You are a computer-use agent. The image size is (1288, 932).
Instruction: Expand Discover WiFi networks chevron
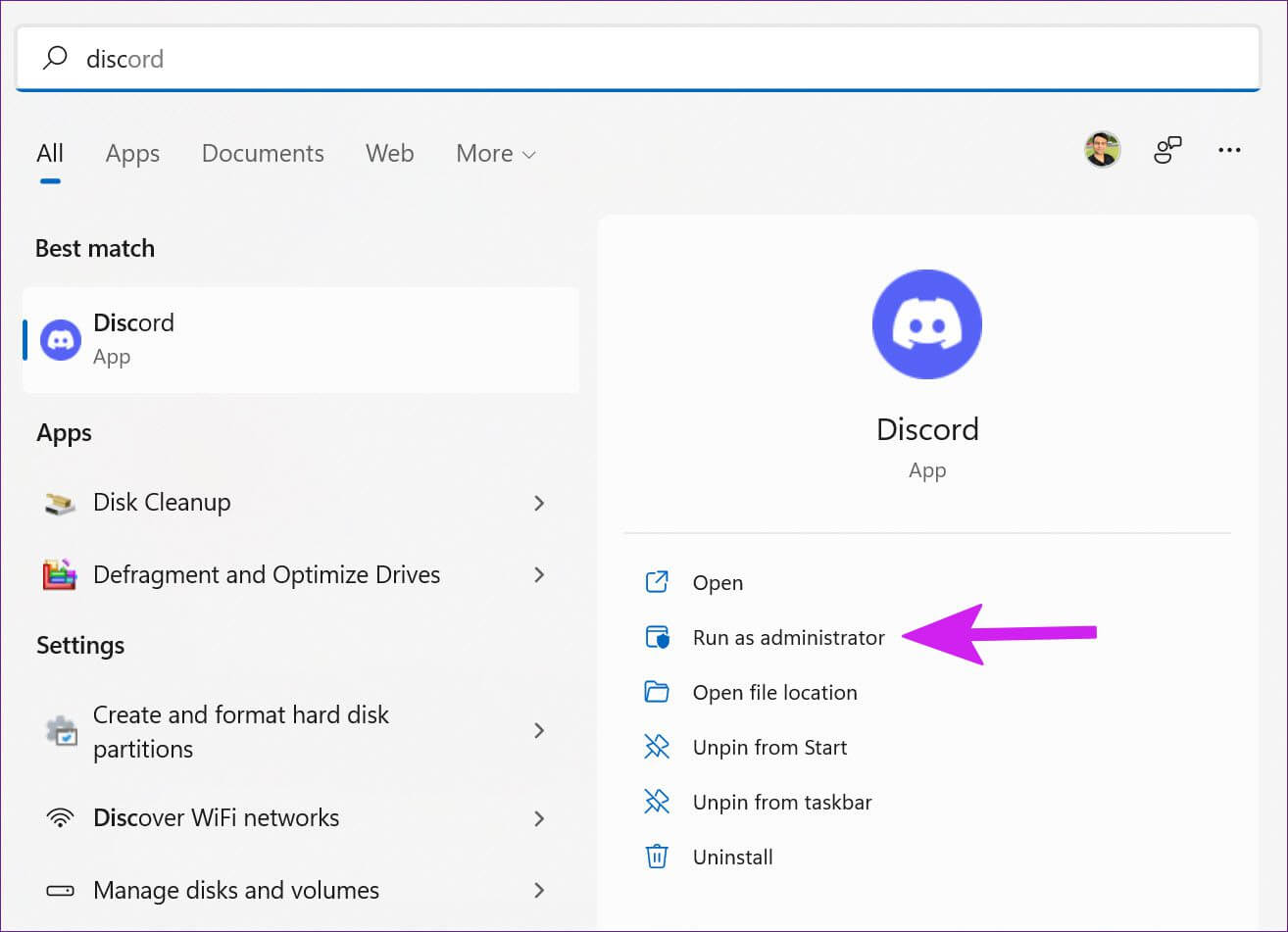pos(539,818)
